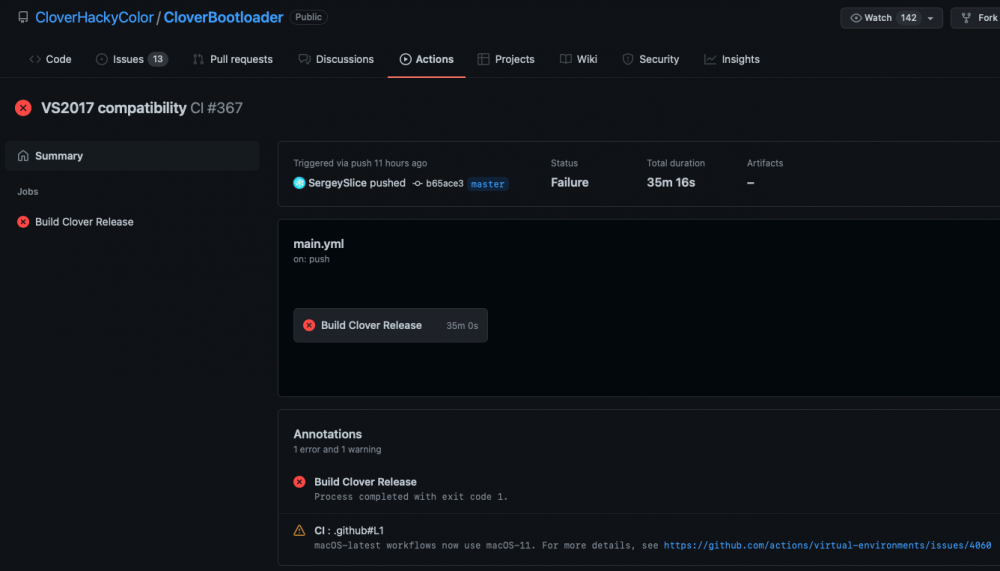Switch to the Issues tab
Viewport: 1000px width, 571px height.
131,59
